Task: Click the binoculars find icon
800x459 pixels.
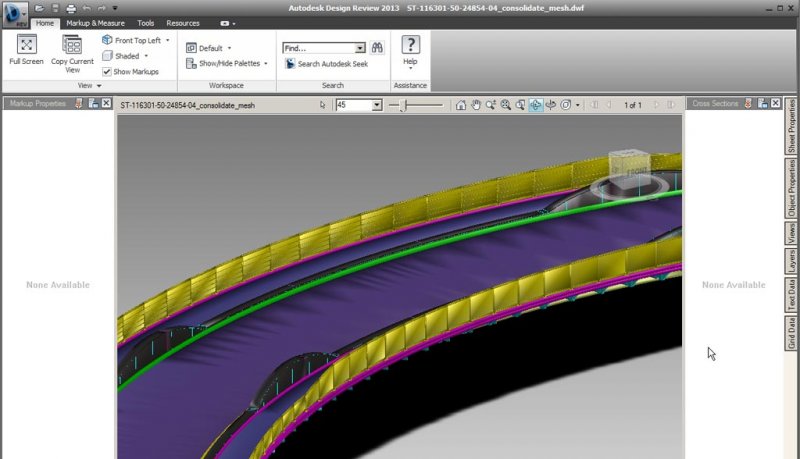Action: click(x=378, y=47)
